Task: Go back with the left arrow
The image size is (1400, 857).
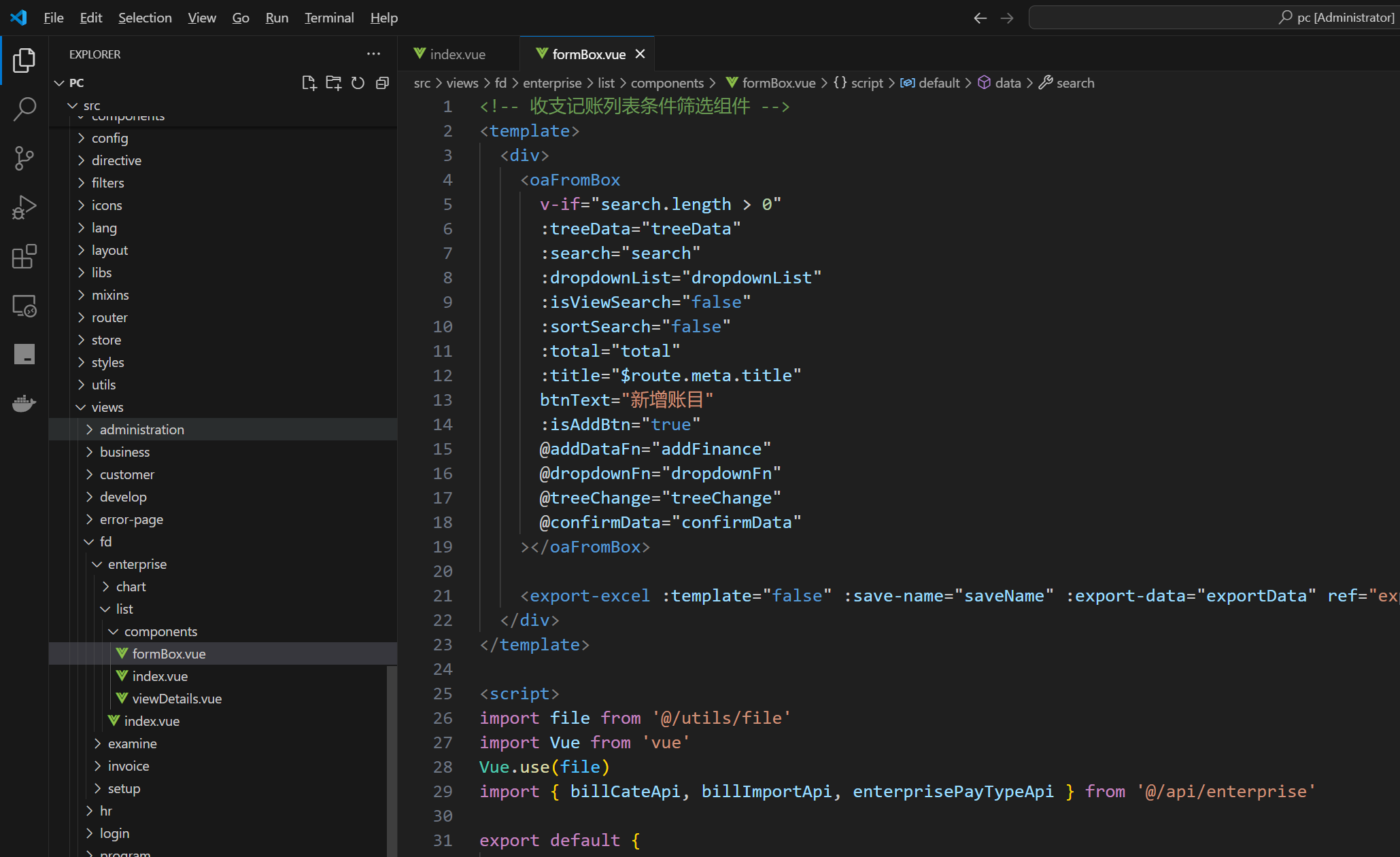Action: [x=980, y=18]
